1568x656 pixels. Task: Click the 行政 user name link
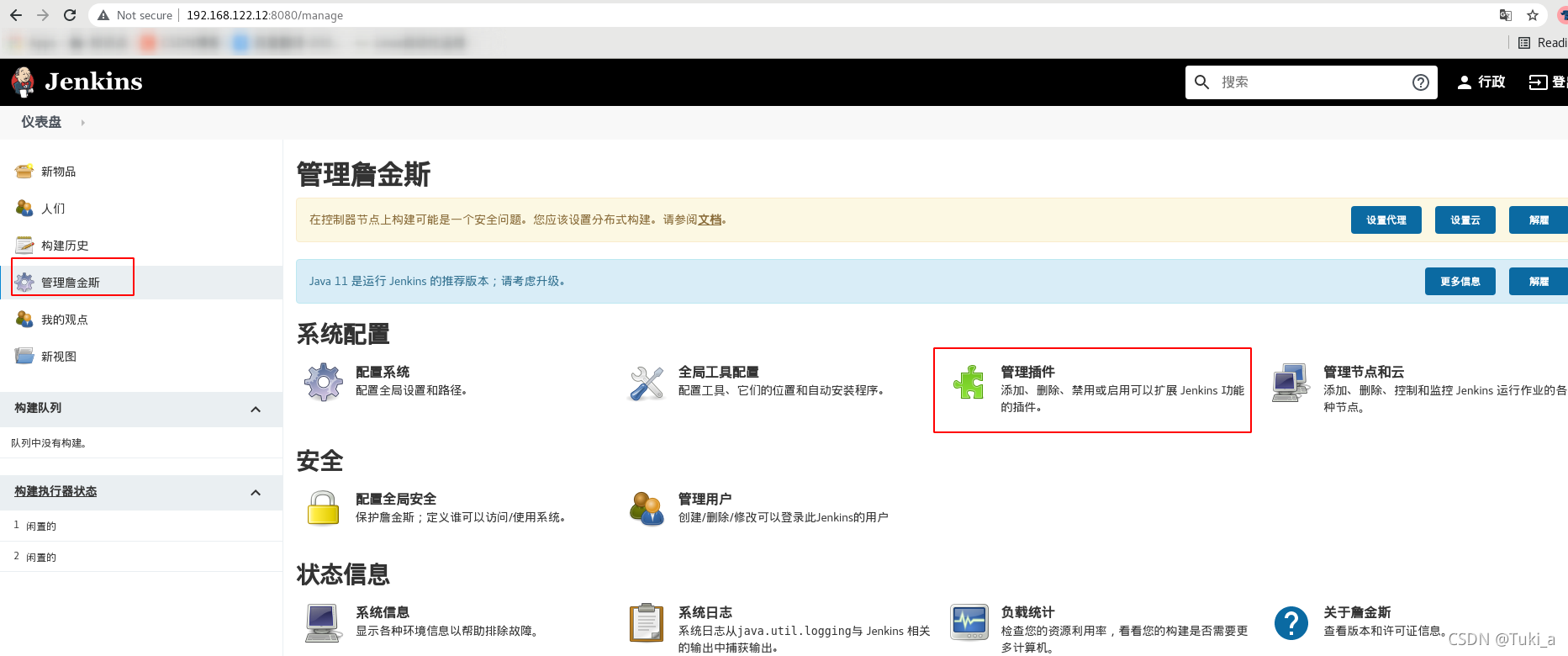tap(1491, 82)
